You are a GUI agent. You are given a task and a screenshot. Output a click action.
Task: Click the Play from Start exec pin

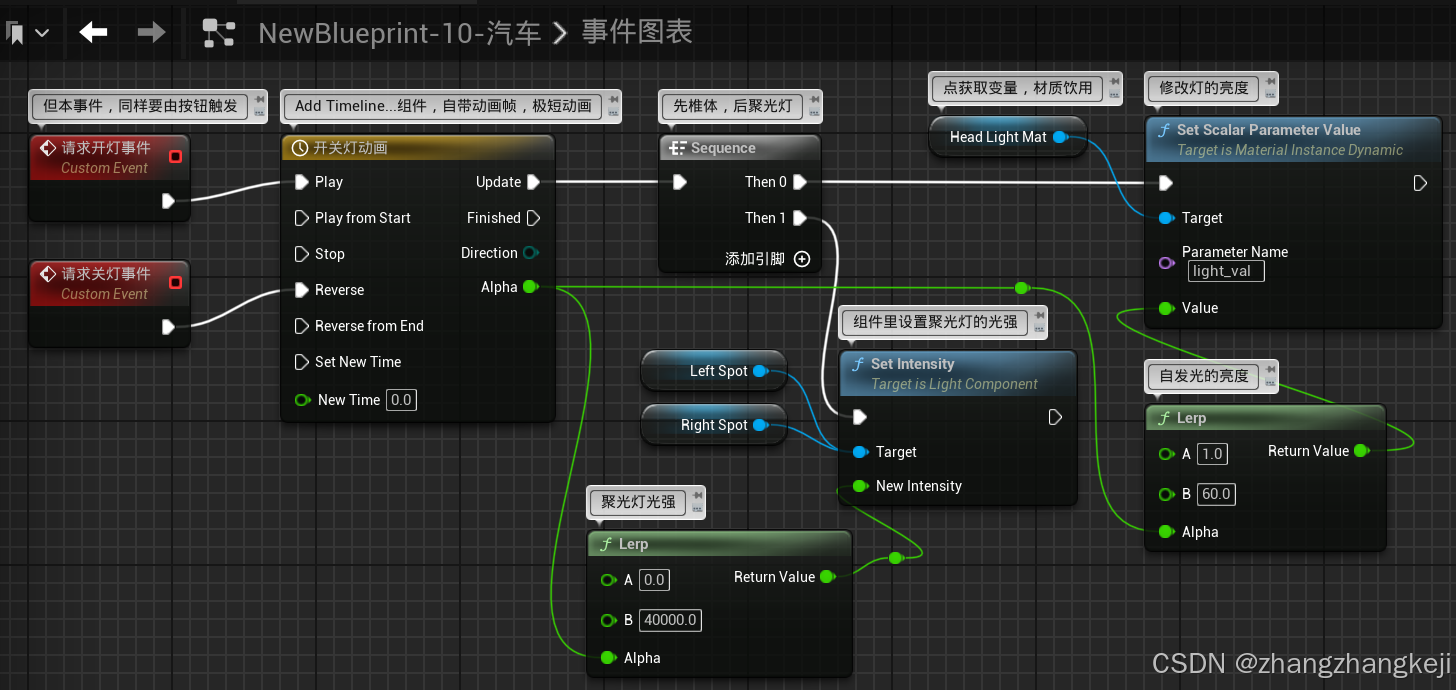[302, 218]
